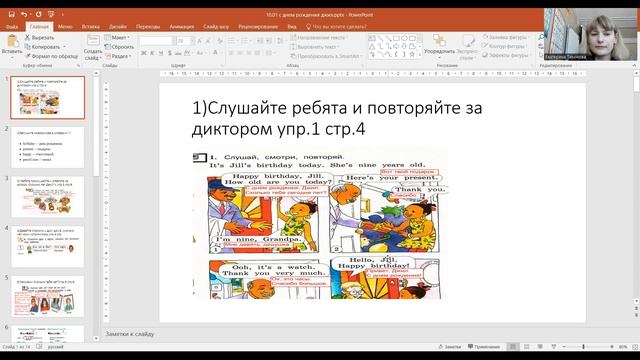The height and width of the screenshot is (360, 640).
Task: Increase font size with A icon
Action: coord(200,41)
